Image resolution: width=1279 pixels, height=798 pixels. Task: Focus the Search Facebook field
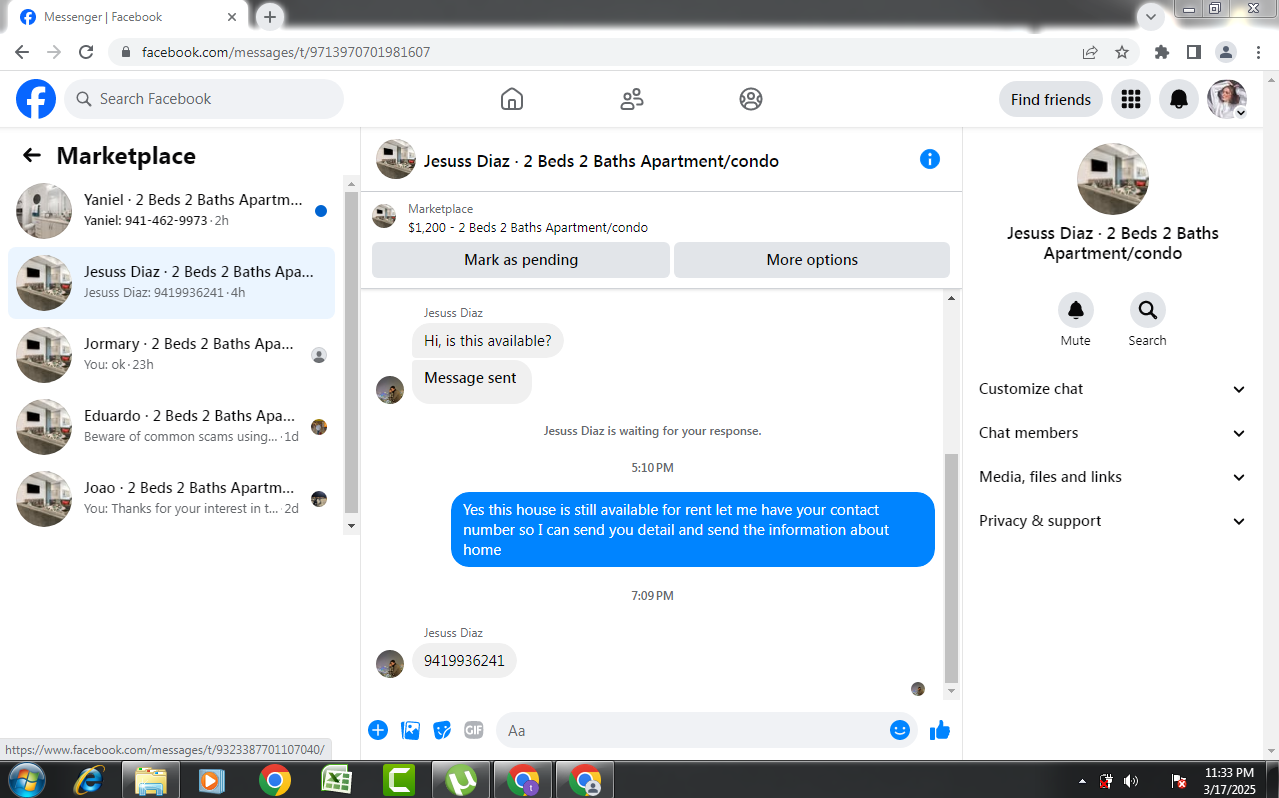(x=204, y=99)
